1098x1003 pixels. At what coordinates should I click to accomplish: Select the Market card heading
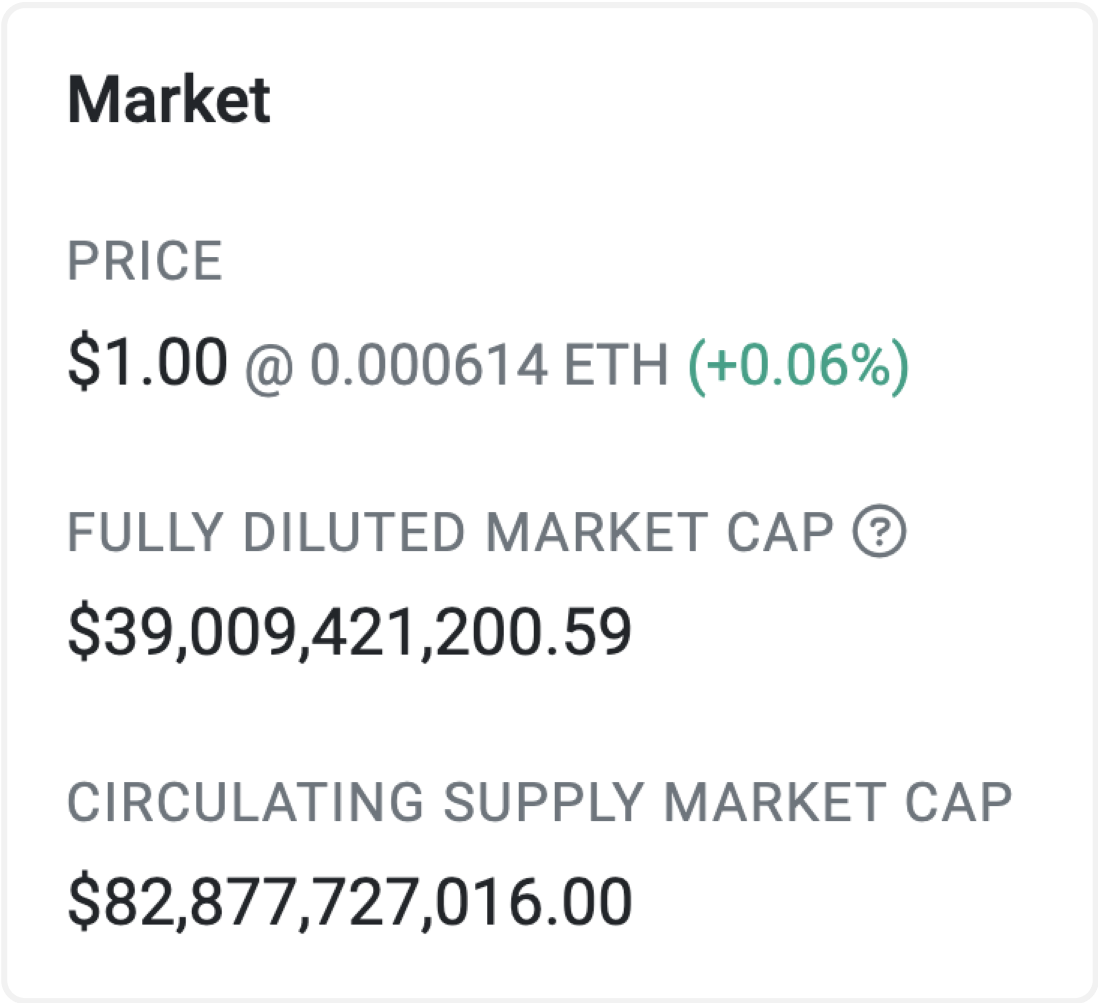click(169, 100)
